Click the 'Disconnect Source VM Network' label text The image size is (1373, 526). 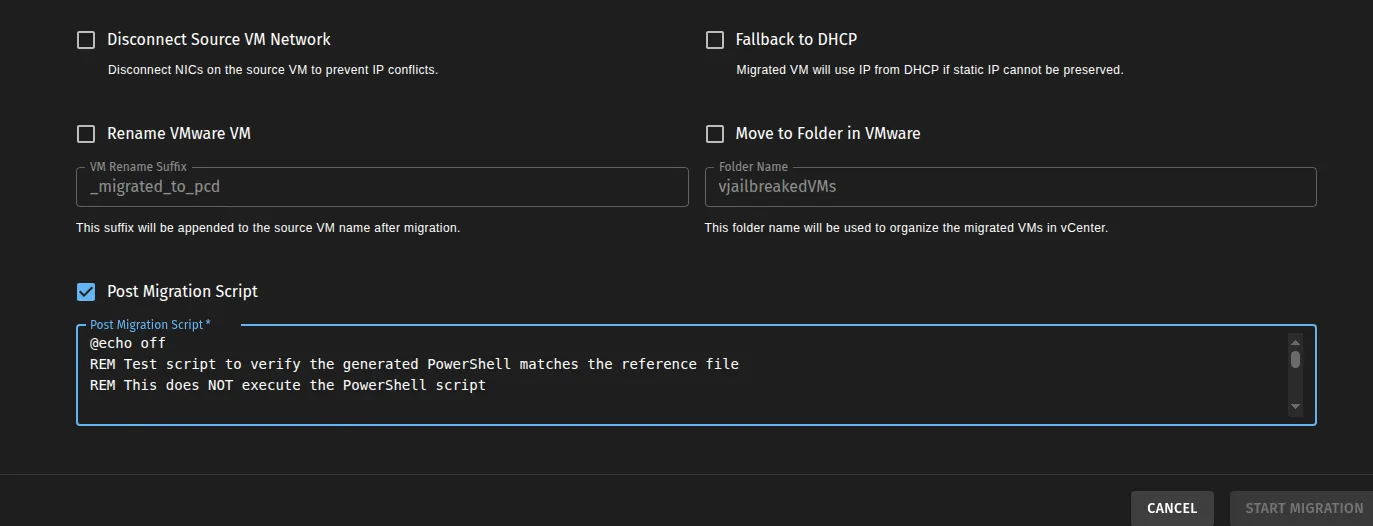click(x=219, y=40)
